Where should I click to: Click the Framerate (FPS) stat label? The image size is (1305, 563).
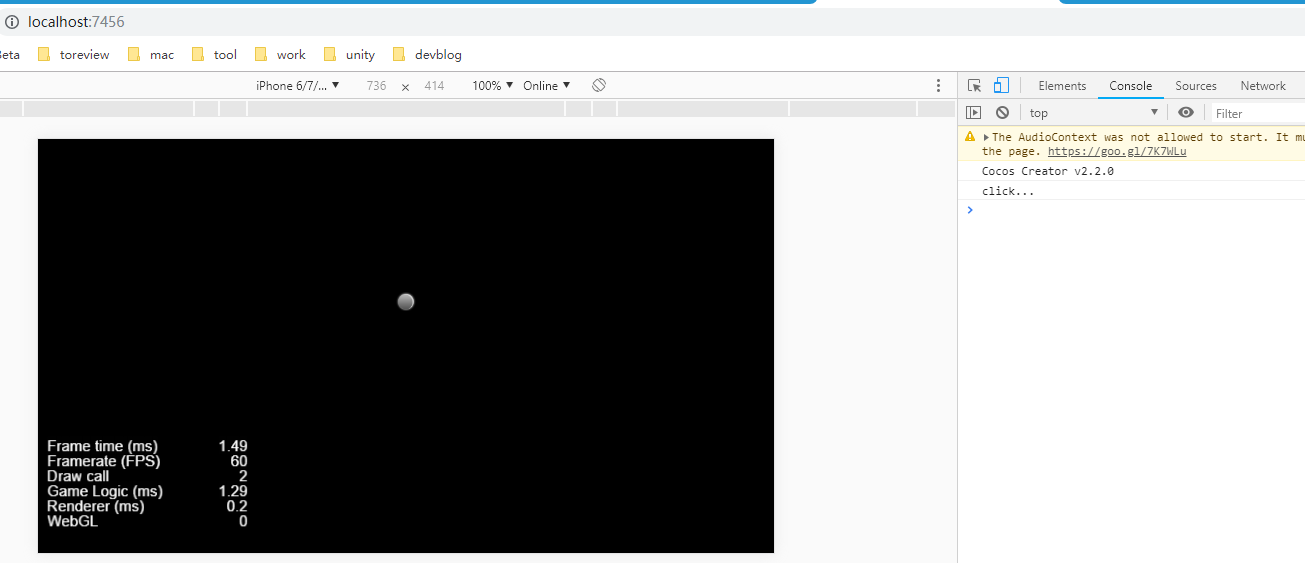coord(104,461)
